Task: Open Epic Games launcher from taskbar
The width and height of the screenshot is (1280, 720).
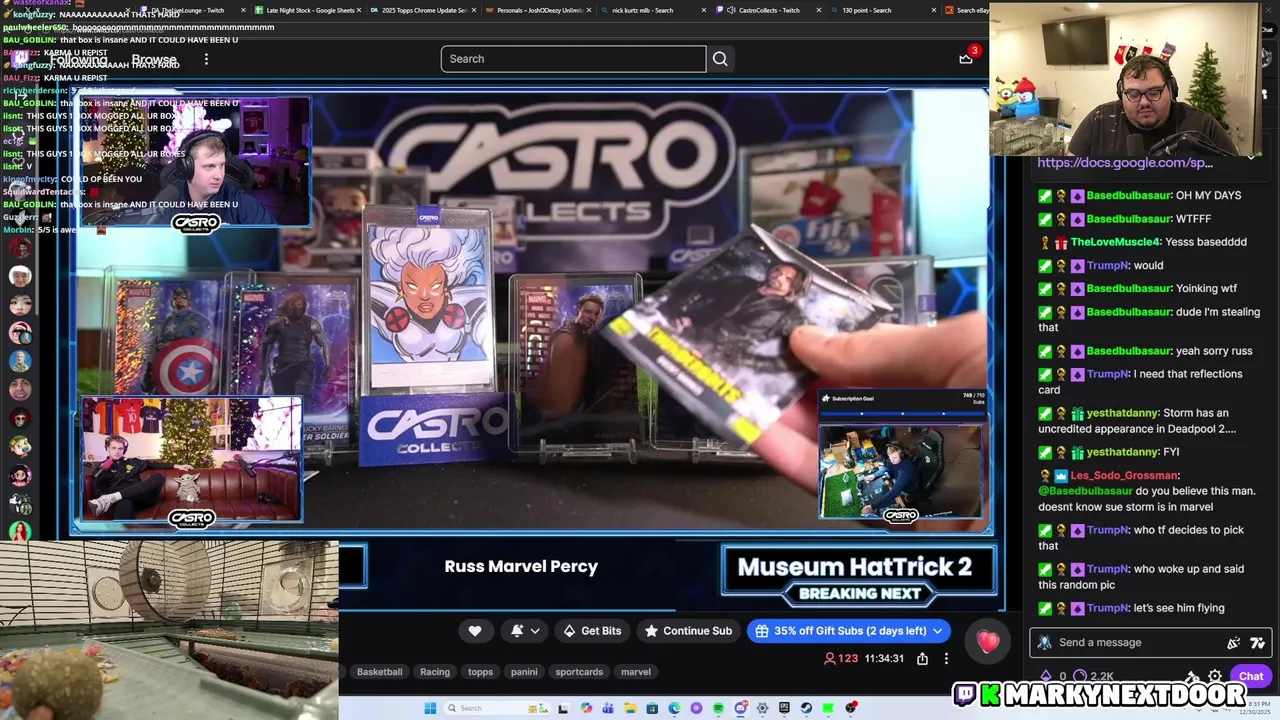Action: (784, 708)
